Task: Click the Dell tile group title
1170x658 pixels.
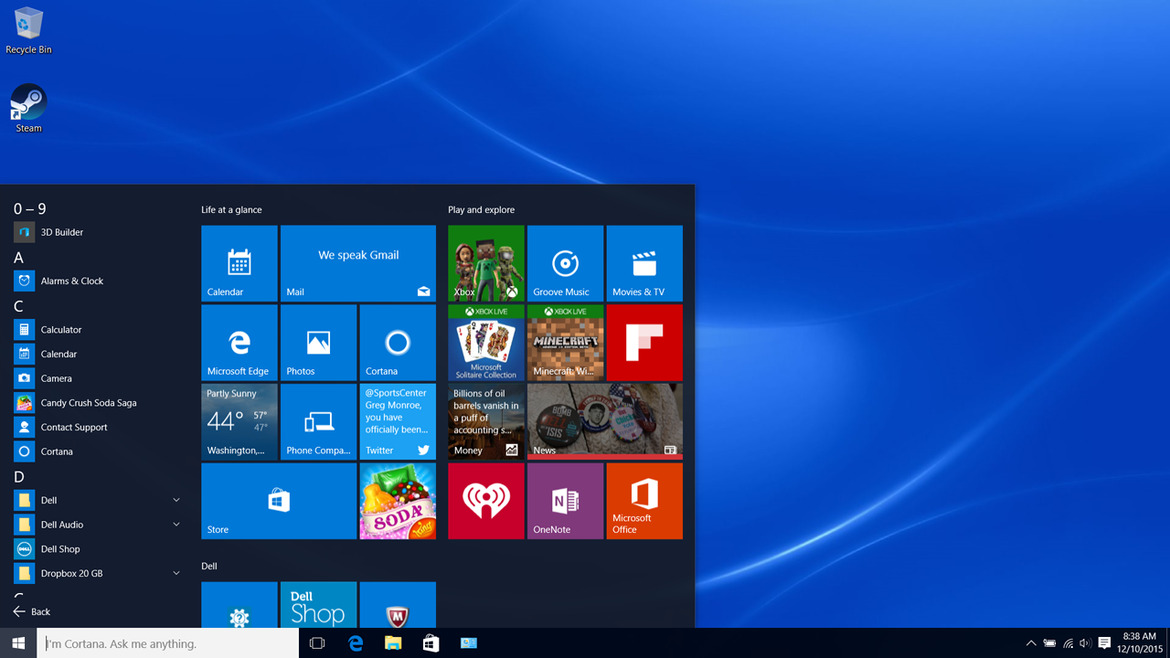Action: tap(209, 566)
